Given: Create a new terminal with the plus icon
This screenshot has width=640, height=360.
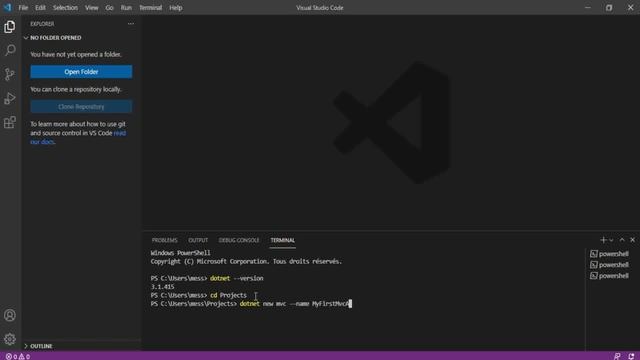Looking at the screenshot, I should pos(603,240).
